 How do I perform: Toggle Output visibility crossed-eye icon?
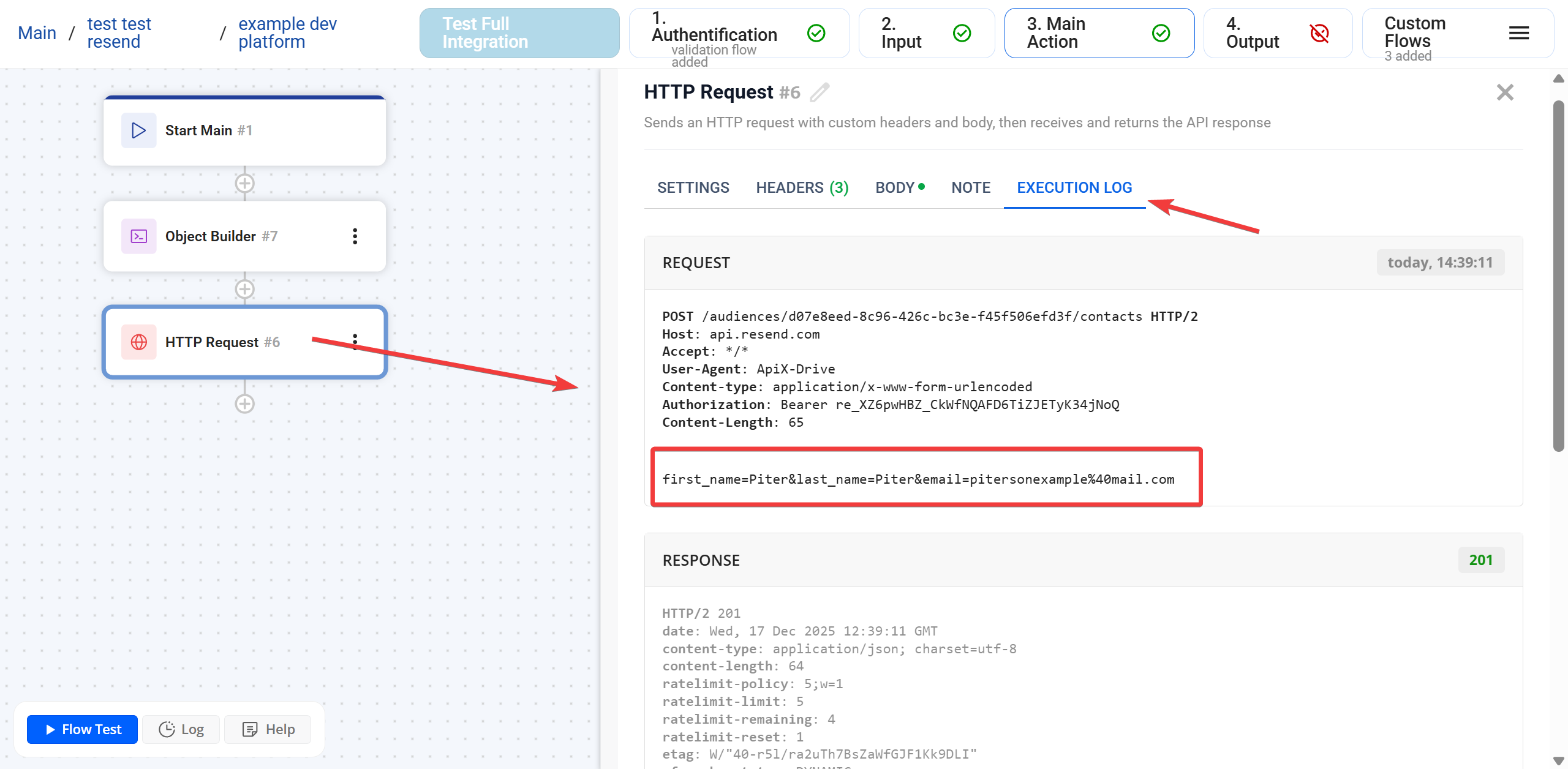pos(1320,34)
